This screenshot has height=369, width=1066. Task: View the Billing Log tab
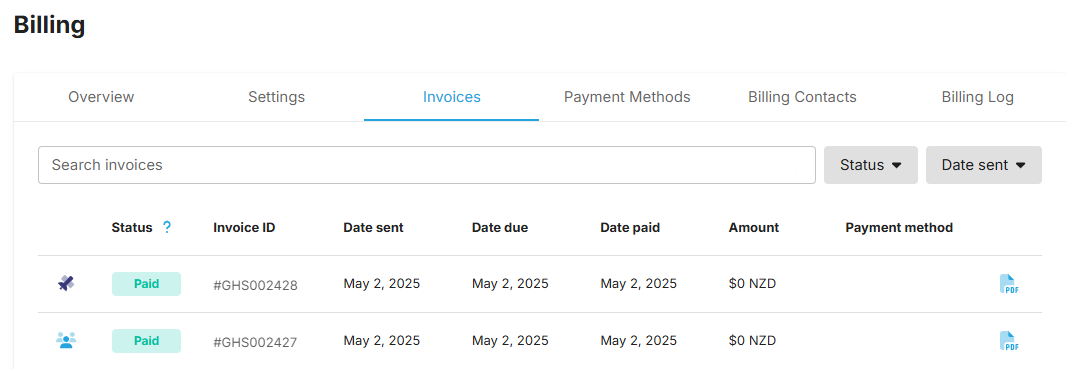pyautogui.click(x=978, y=97)
